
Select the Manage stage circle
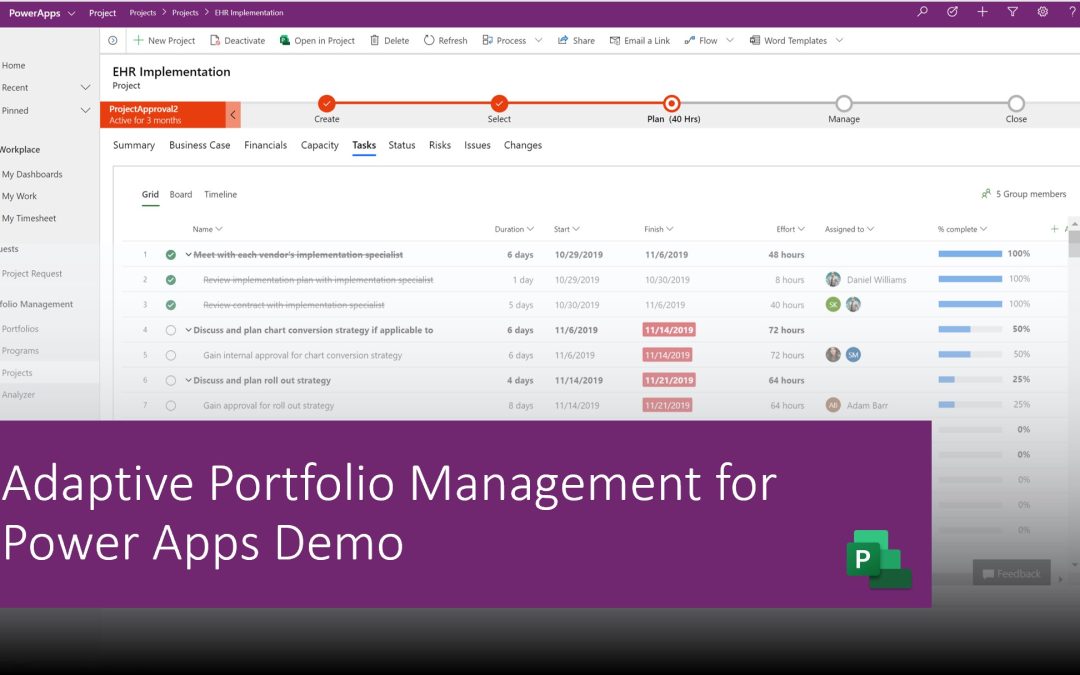tap(844, 103)
